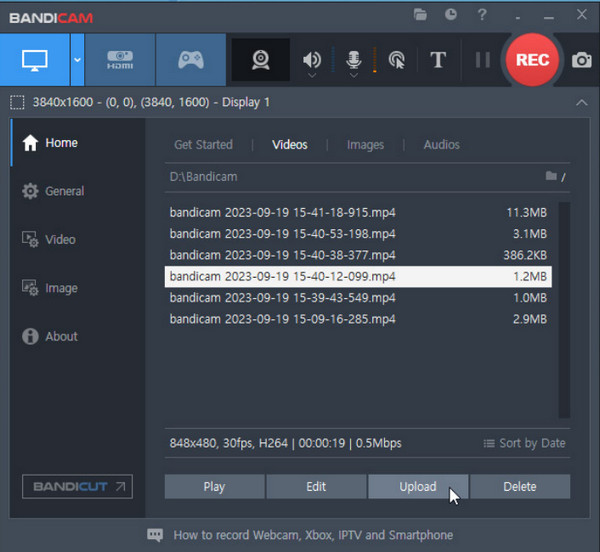Screen dimensions: 600x552
Task: Switch to Game recording mode
Action: 191,60
